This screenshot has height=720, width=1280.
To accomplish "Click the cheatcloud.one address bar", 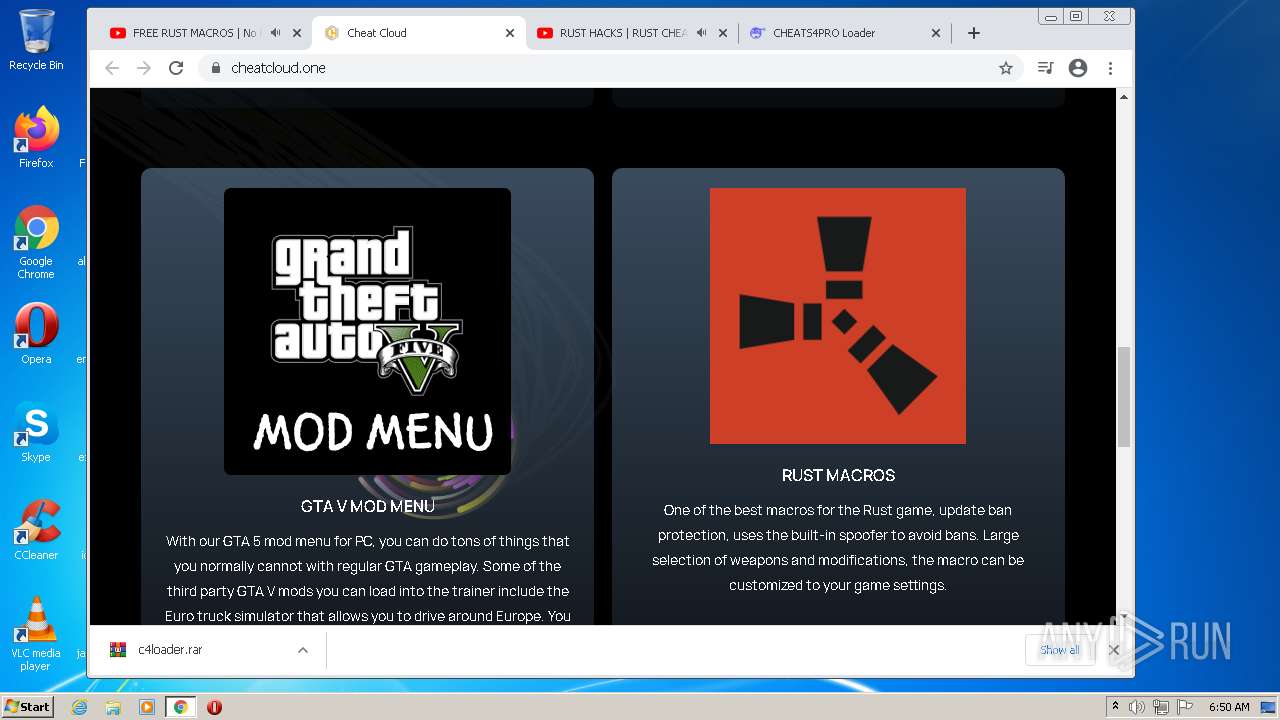I will coord(610,68).
